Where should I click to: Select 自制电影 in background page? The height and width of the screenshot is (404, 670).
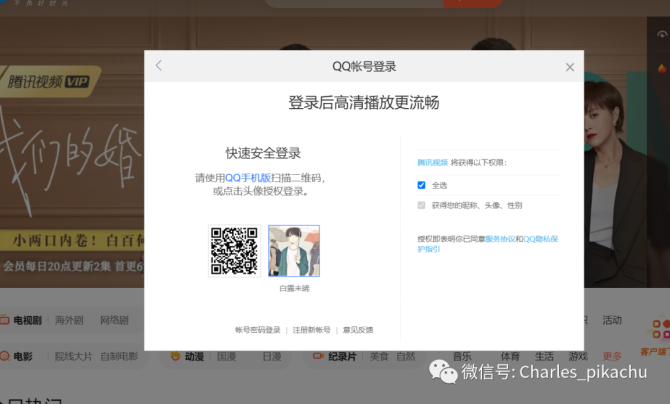click(x=119, y=357)
